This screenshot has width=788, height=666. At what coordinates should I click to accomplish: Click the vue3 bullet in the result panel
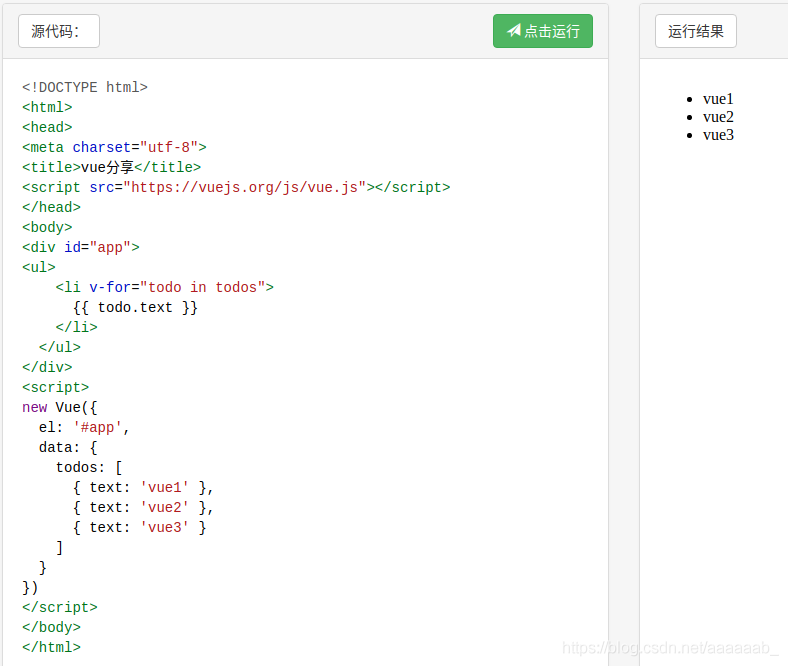718,135
